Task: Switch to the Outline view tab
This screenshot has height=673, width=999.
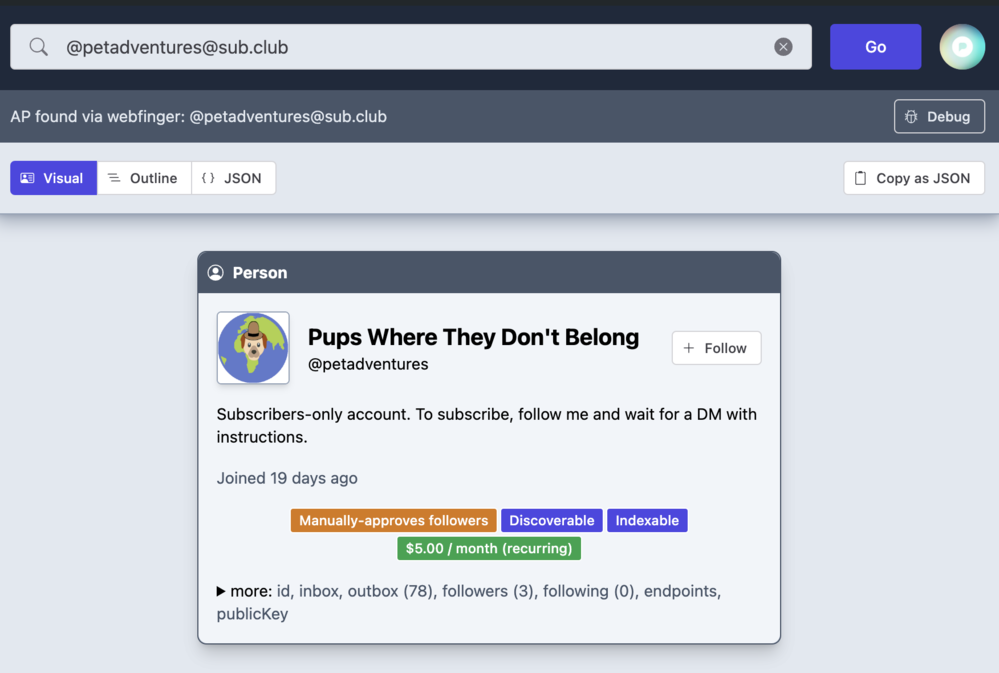Action: coord(143,178)
